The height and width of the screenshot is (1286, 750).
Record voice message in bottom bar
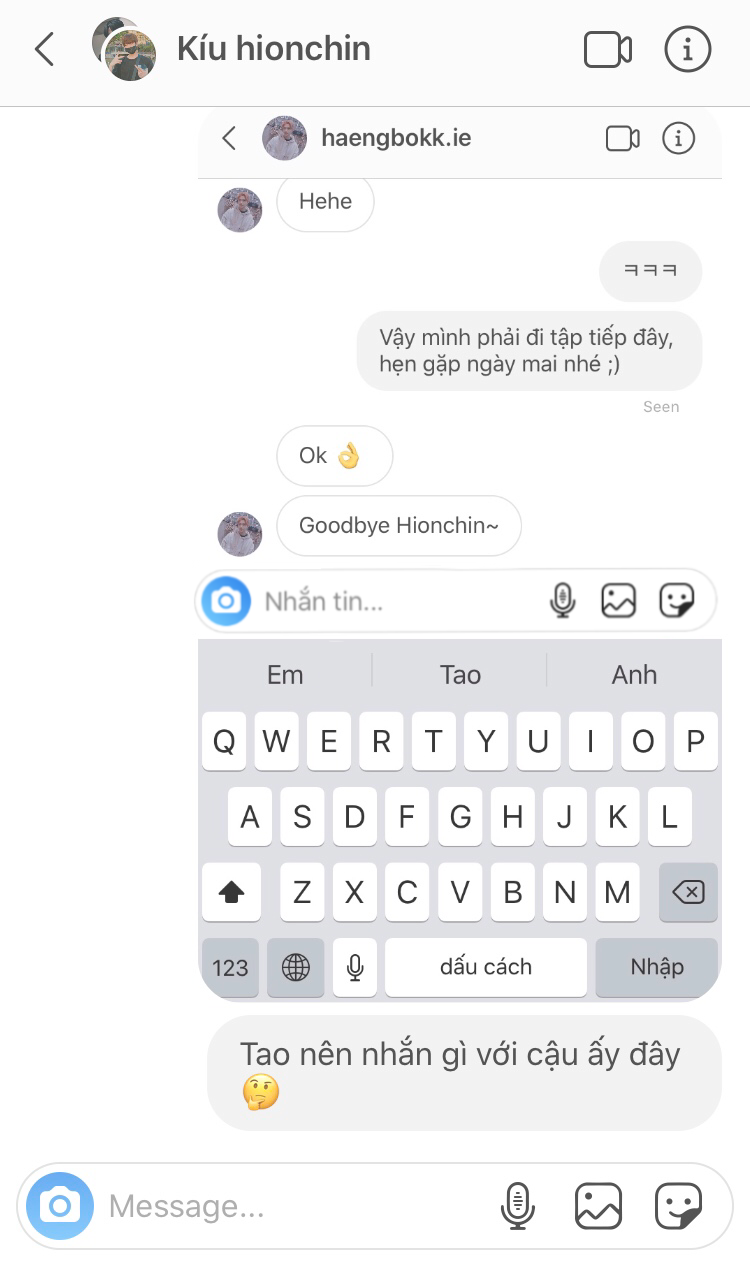click(517, 1206)
